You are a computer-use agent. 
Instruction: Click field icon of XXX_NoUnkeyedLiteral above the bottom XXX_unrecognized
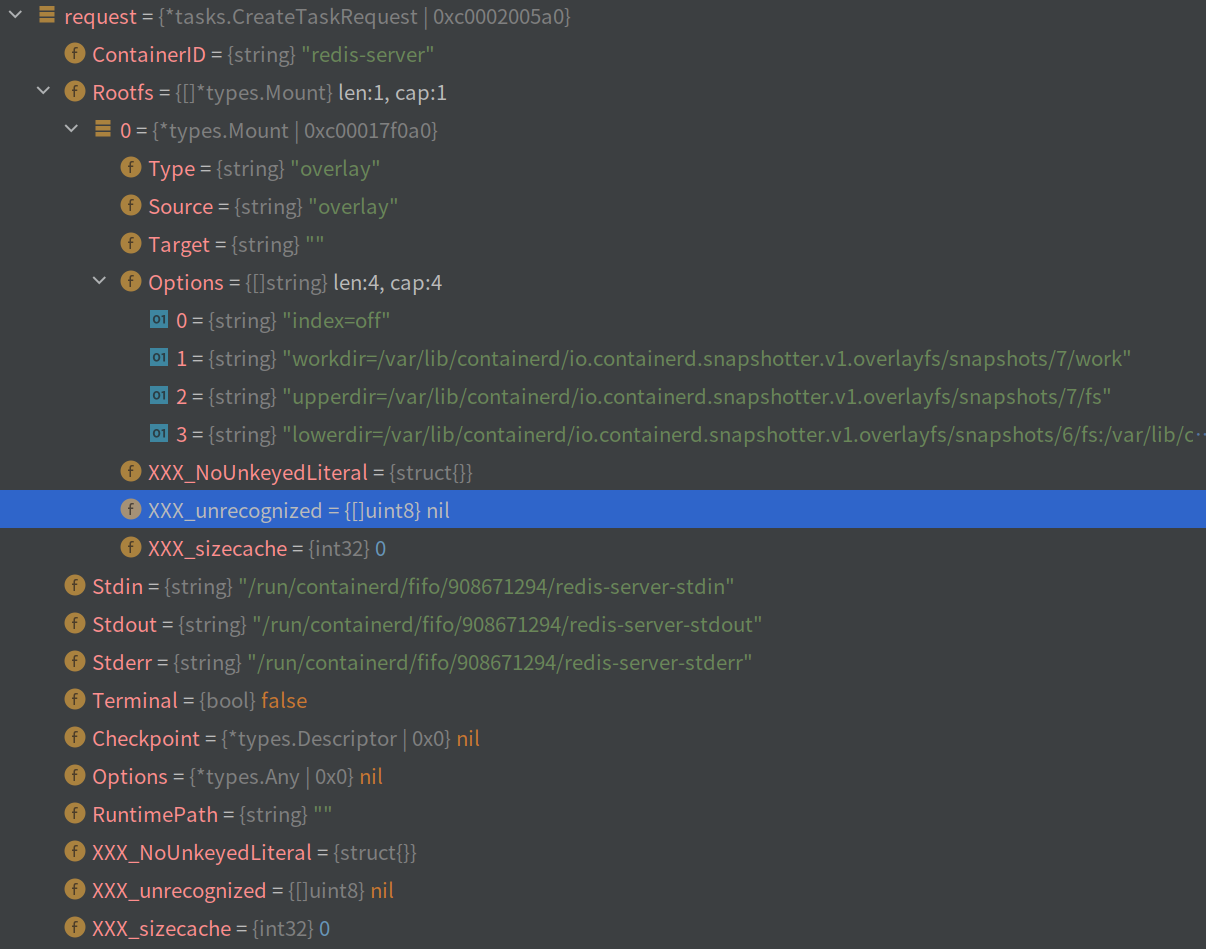click(74, 852)
